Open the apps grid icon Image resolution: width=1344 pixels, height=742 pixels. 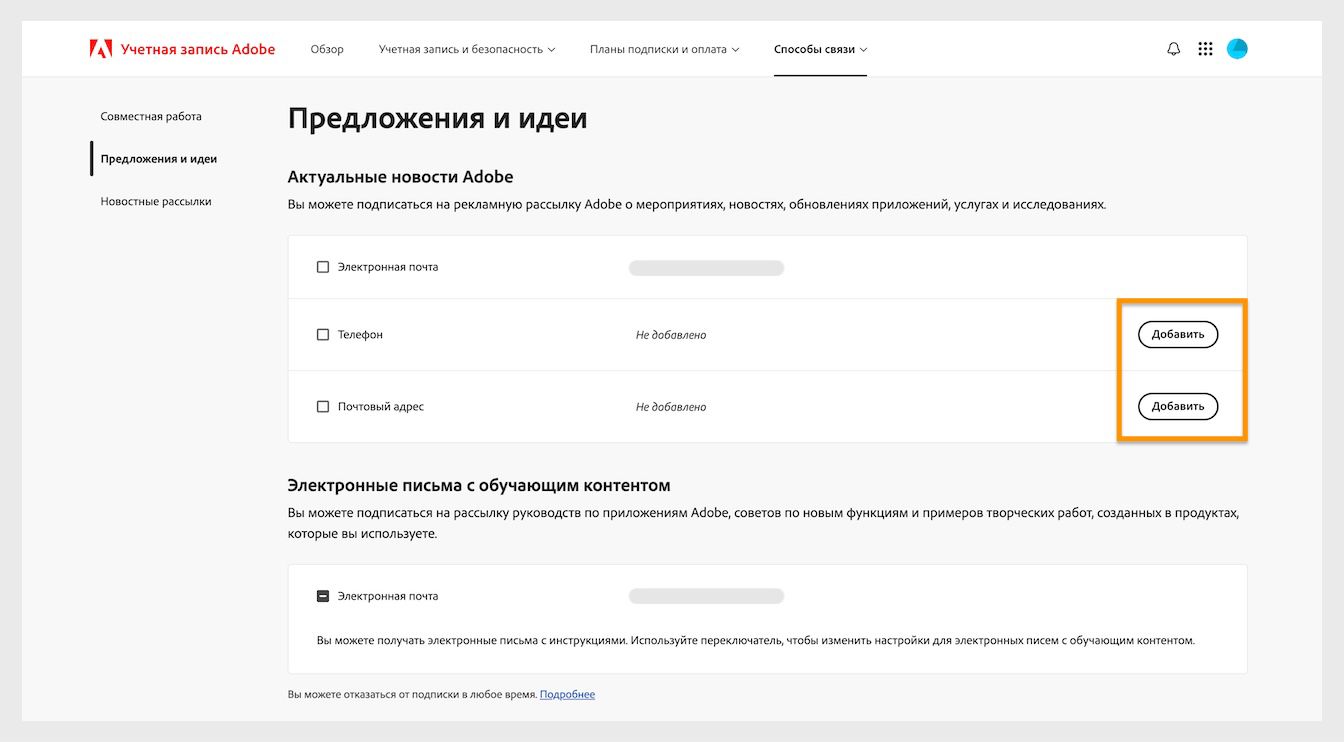[1205, 49]
